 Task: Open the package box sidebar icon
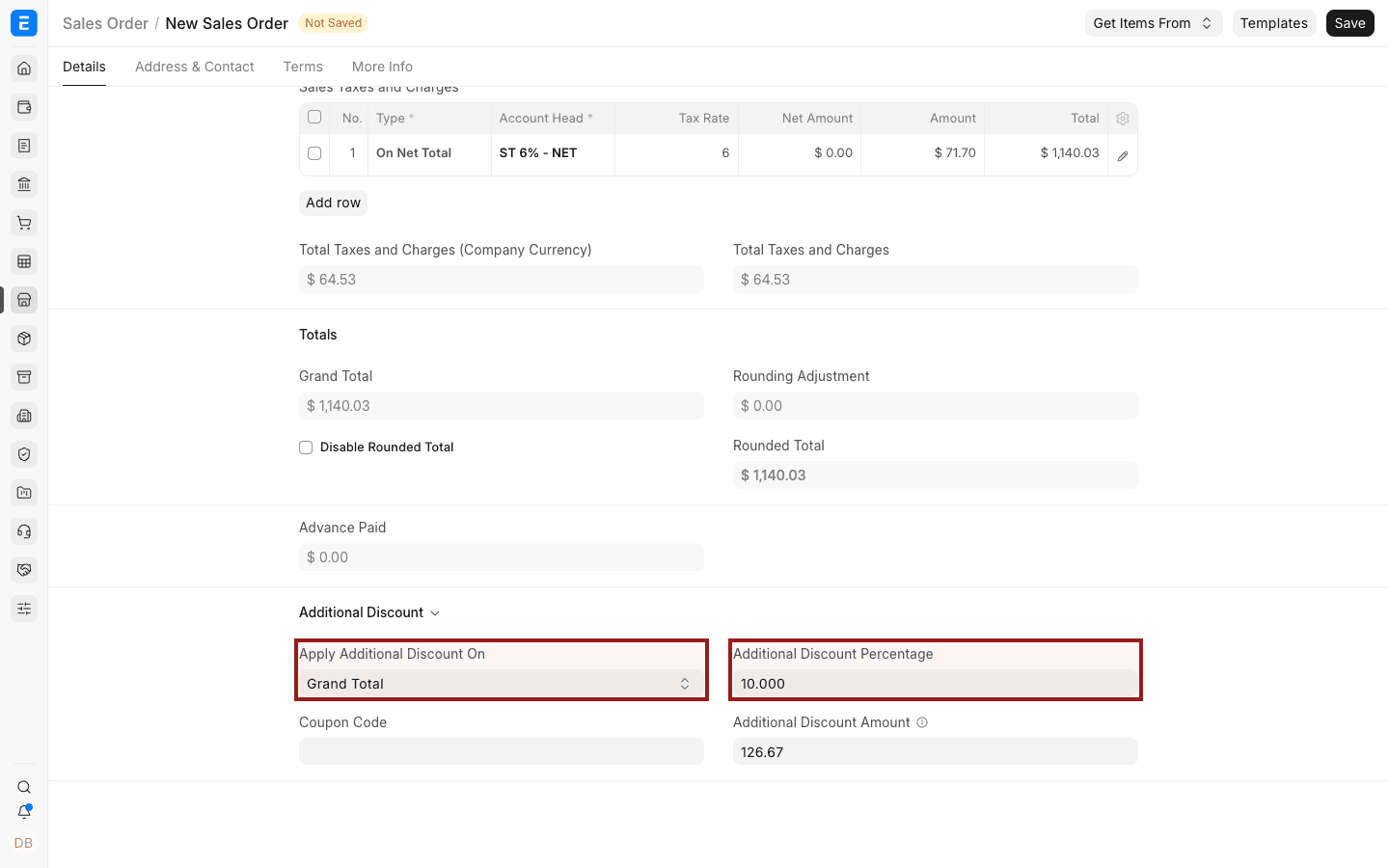point(24,339)
